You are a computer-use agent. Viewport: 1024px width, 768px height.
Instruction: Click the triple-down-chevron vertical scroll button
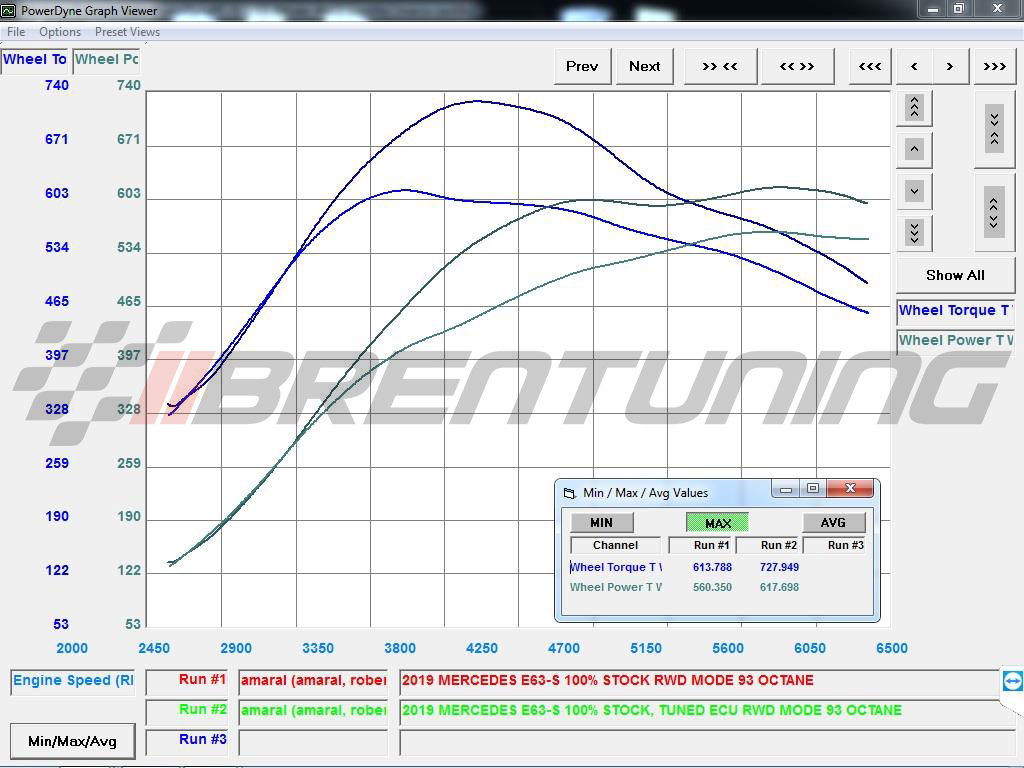coord(914,232)
